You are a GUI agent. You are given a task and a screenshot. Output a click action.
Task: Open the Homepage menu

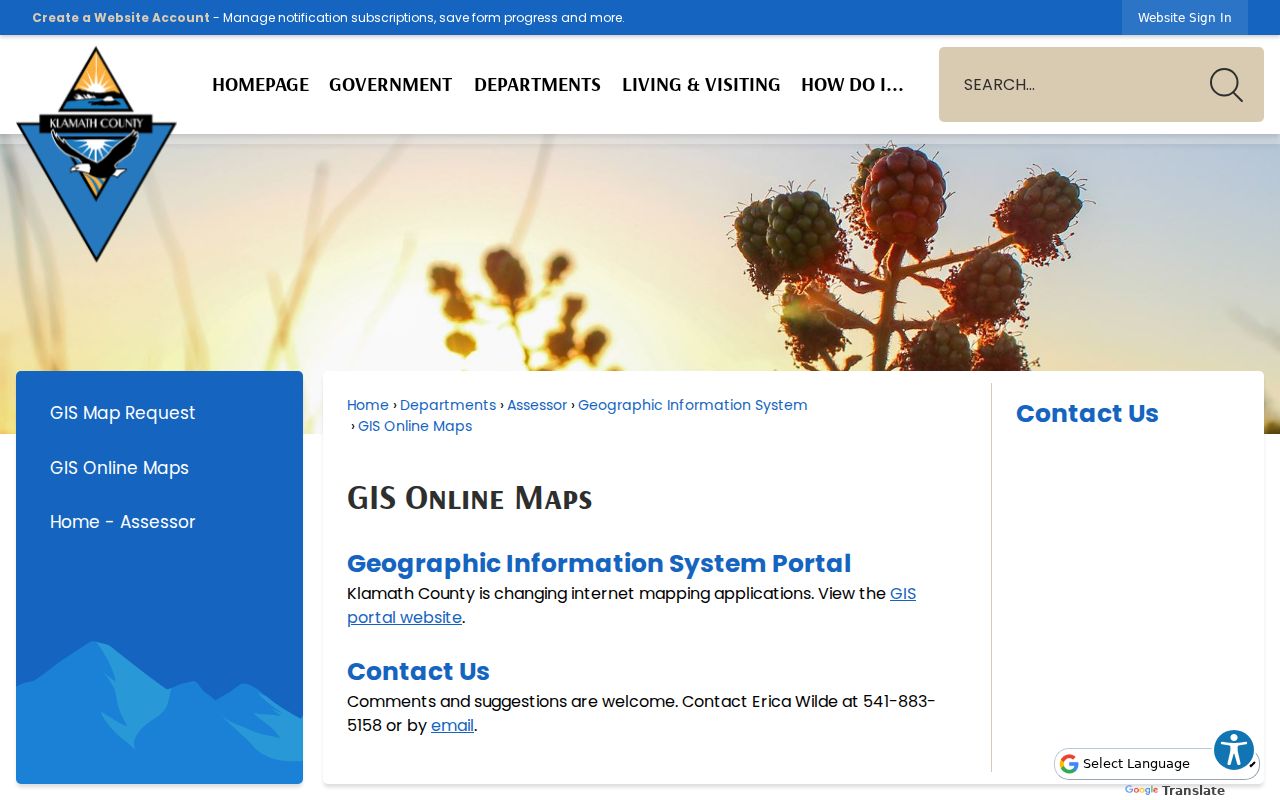[260, 85]
